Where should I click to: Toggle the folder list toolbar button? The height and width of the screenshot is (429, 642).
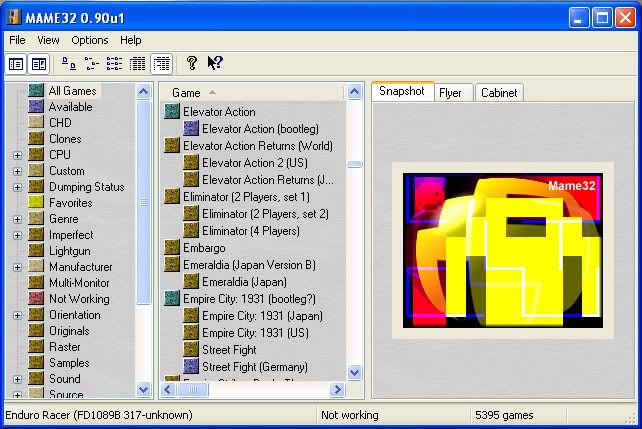click(16, 64)
